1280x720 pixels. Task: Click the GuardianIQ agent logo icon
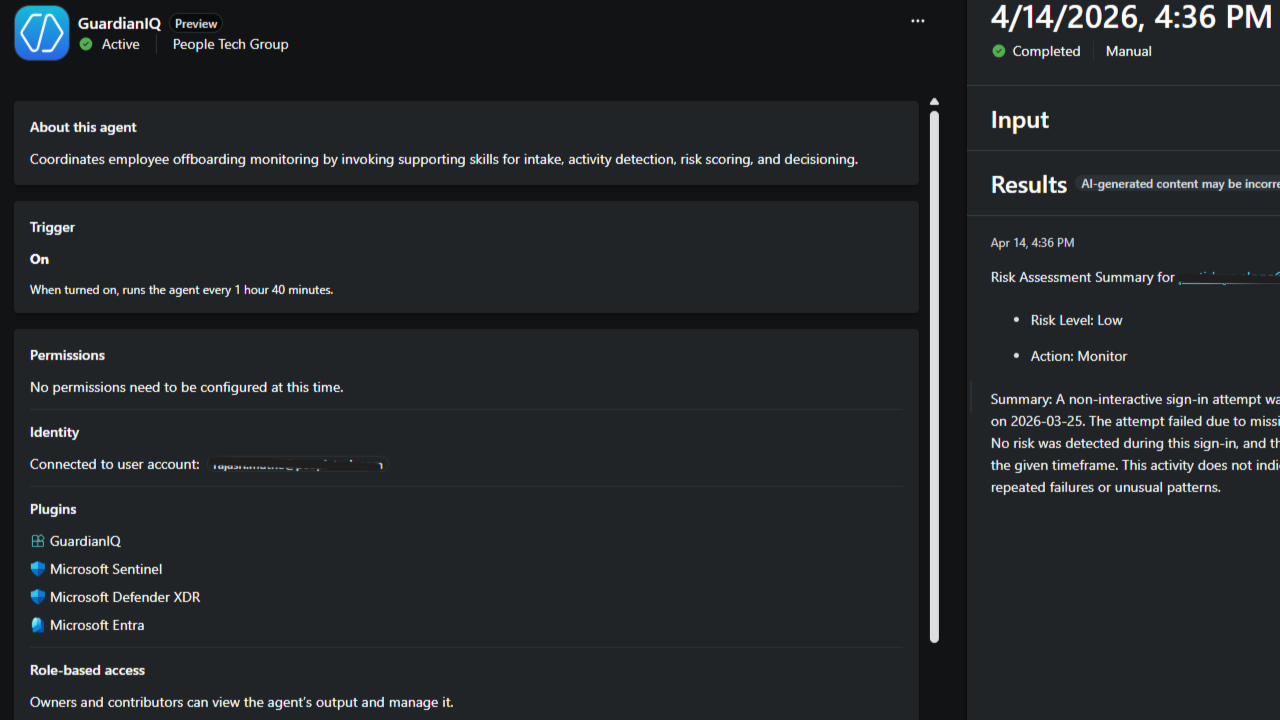coord(42,33)
